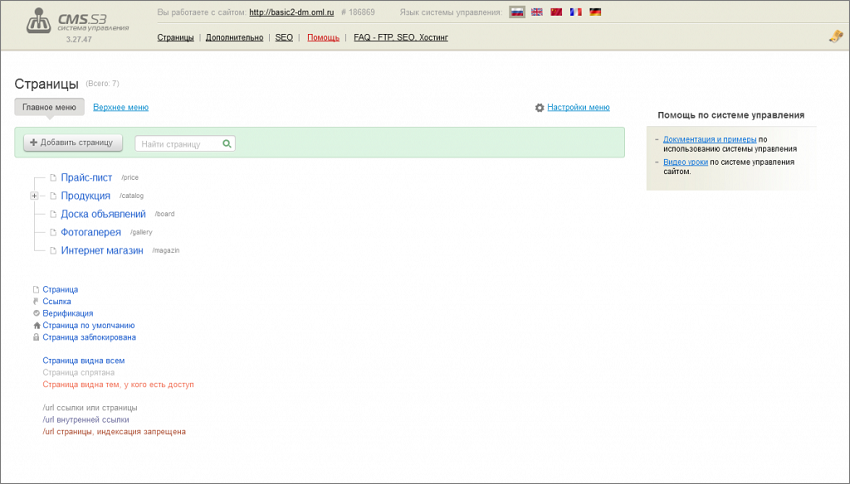Click the Добавить страницу button

tap(73, 143)
